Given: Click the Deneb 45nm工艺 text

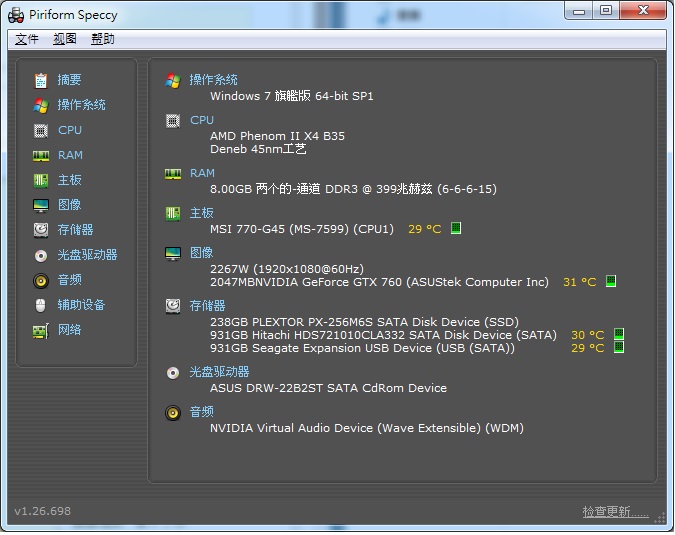Looking at the screenshot, I should click(258, 149).
